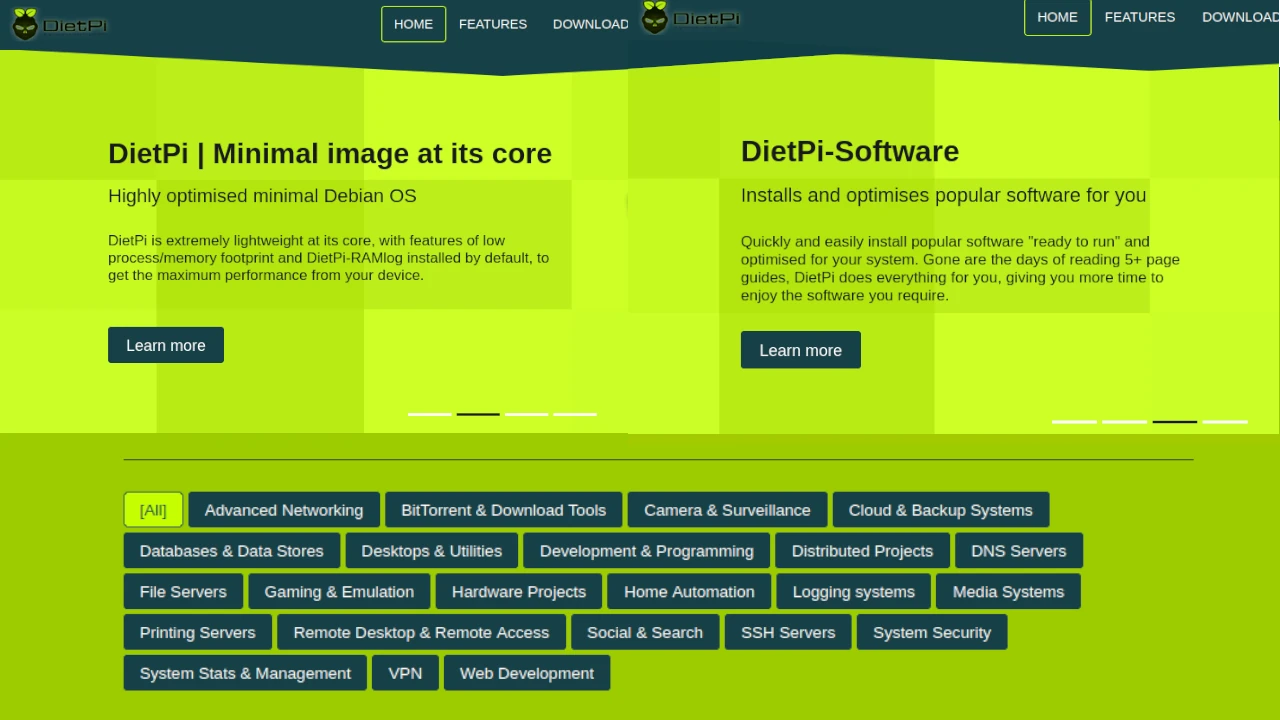Open Learn more under Minimal image slide

pyautogui.click(x=166, y=345)
